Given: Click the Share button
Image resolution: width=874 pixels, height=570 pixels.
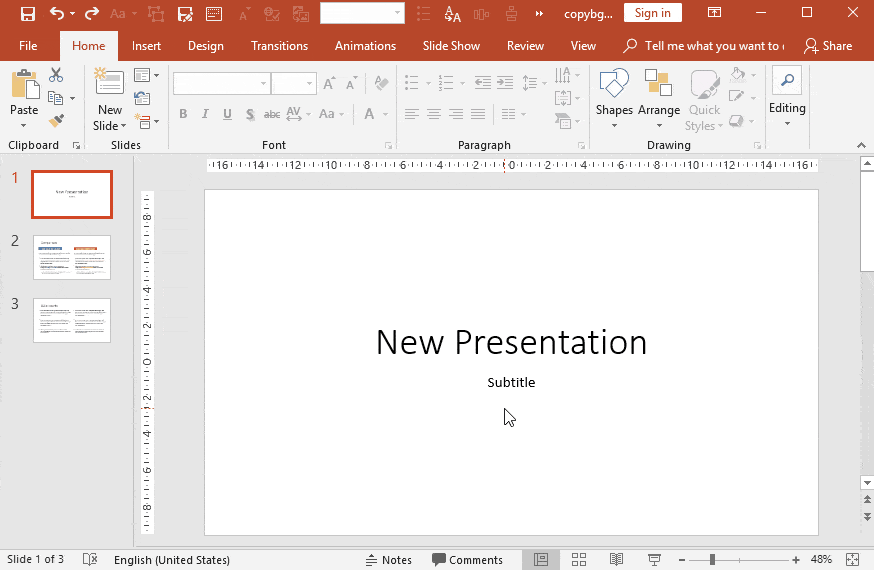Looking at the screenshot, I should [828, 46].
